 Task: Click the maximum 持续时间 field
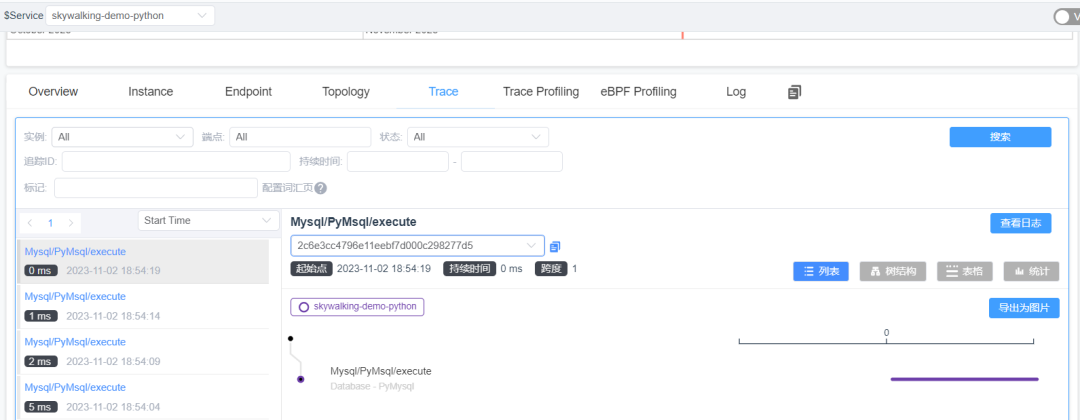(x=512, y=162)
